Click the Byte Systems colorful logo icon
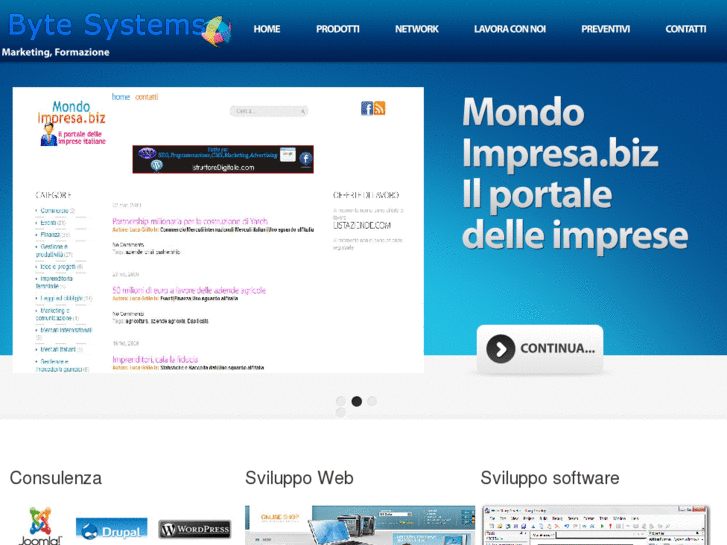Screen dimensions: 727x545 (217, 31)
